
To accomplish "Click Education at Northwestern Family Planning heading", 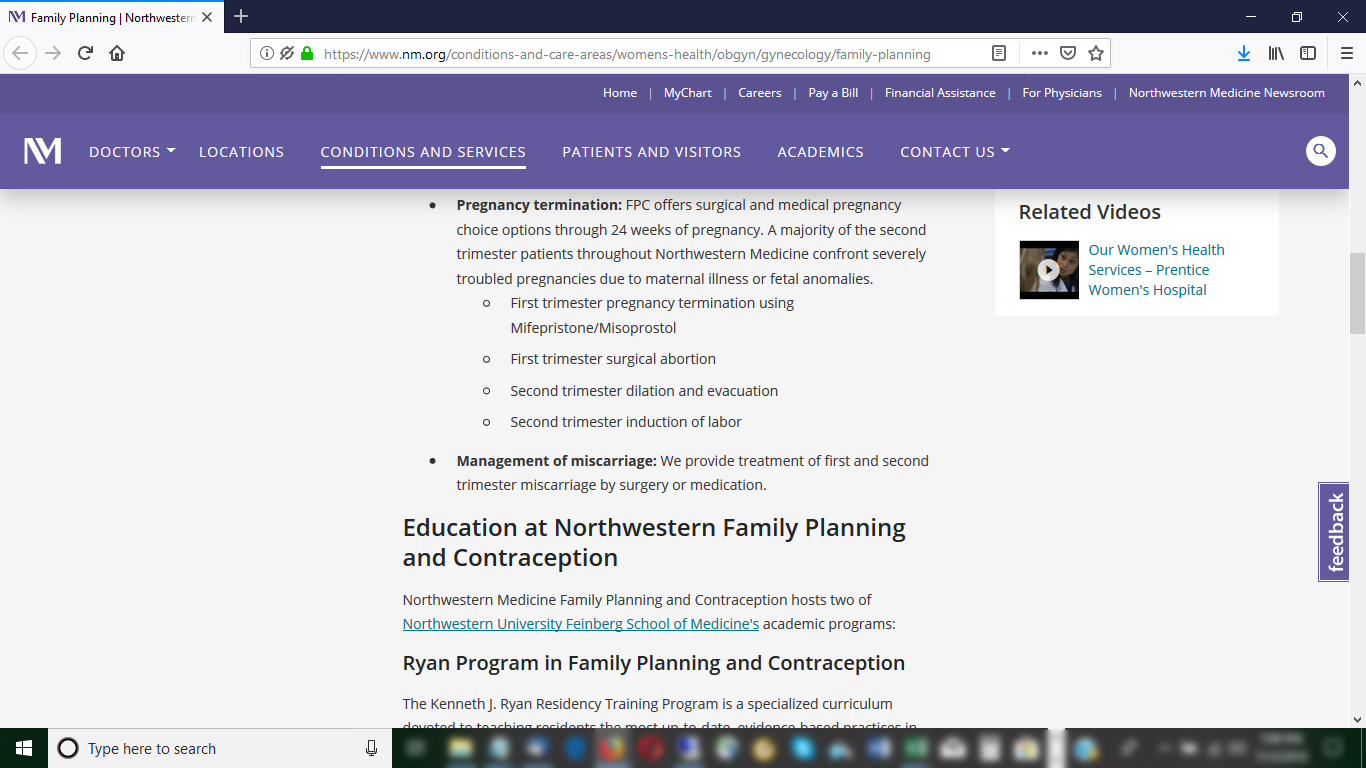I will [654, 542].
